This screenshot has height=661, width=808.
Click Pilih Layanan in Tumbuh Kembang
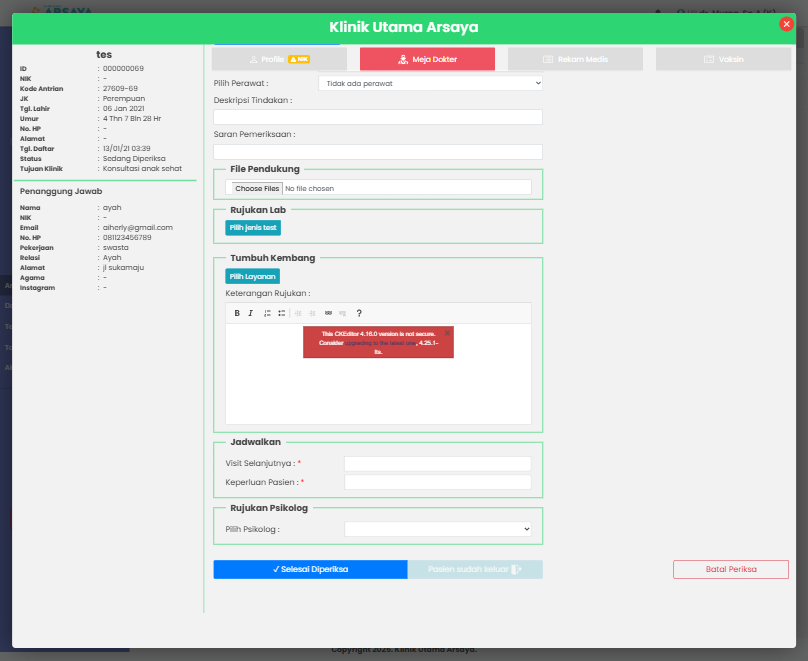tap(252, 276)
